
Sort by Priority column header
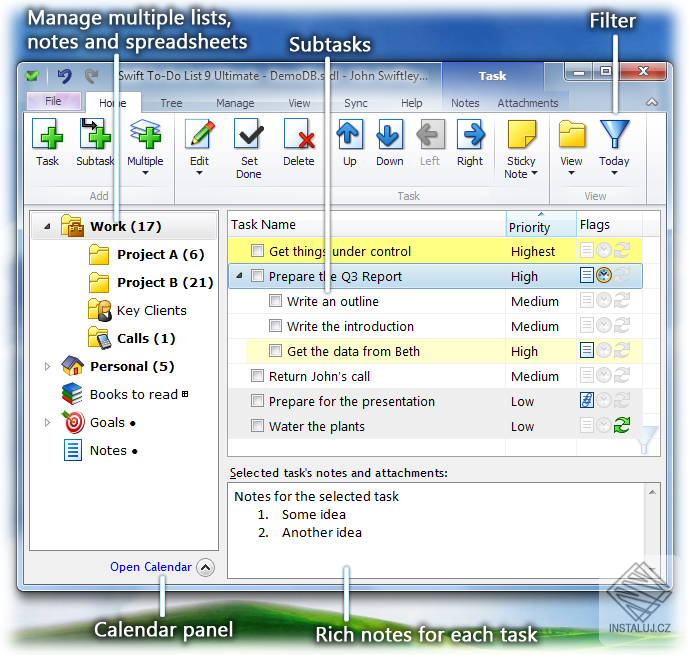click(541, 224)
